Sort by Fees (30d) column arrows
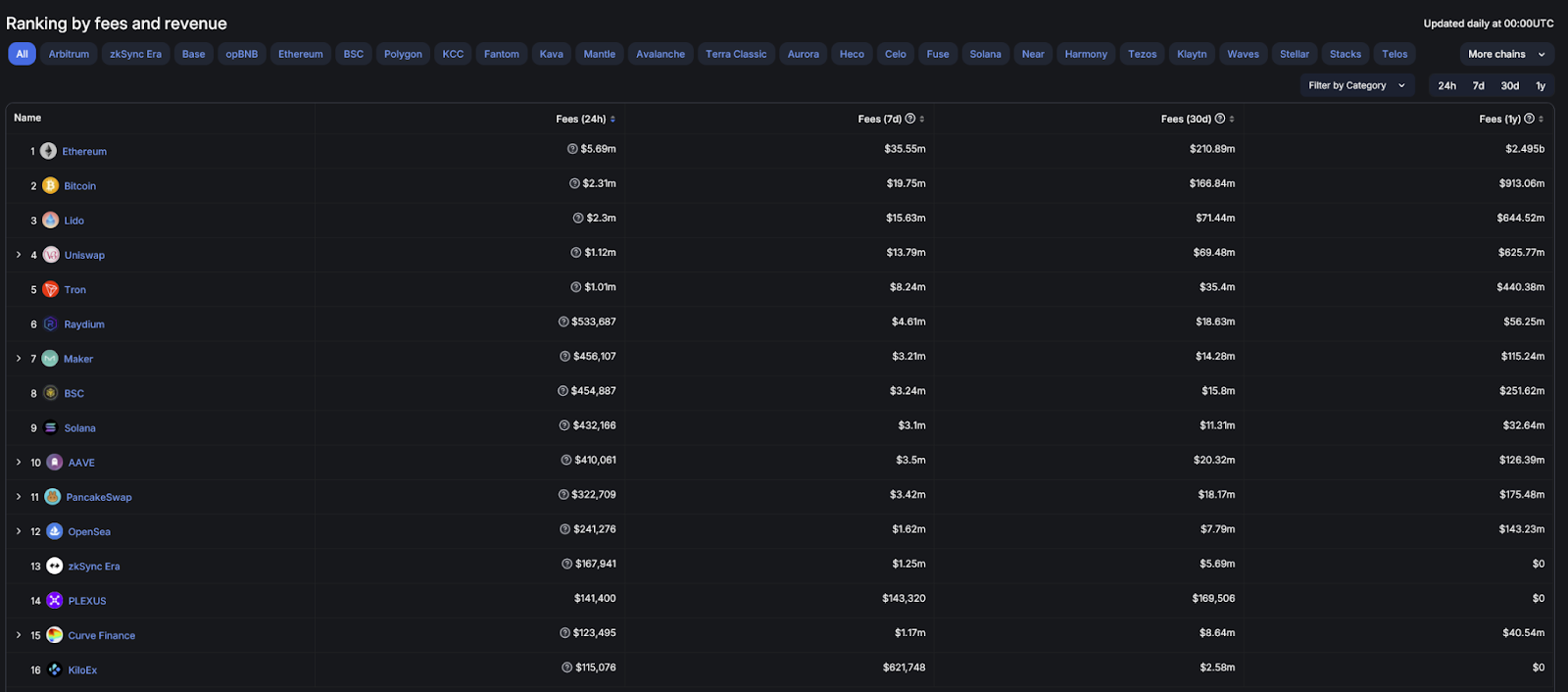Image resolution: width=1568 pixels, height=692 pixels. [x=1232, y=119]
